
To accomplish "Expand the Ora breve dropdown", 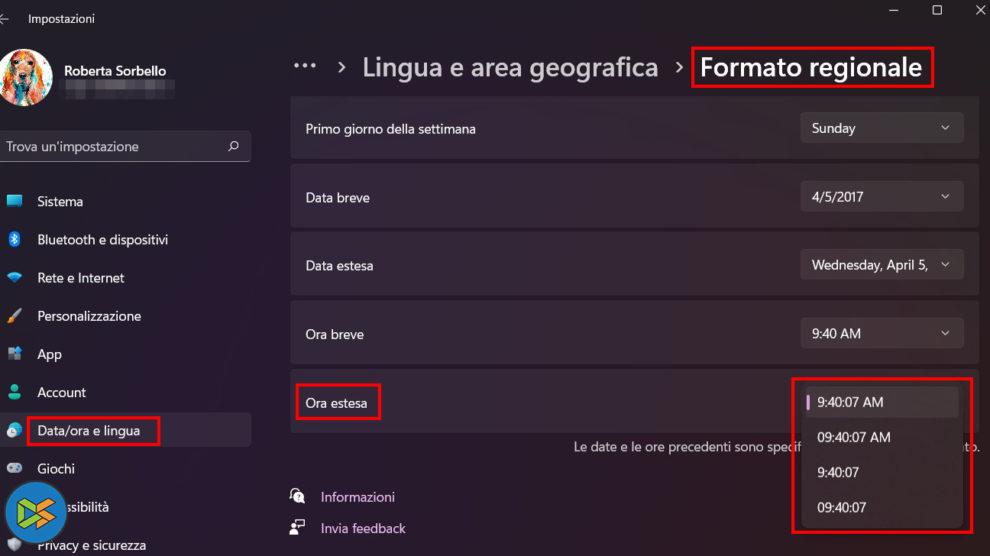I will point(881,334).
